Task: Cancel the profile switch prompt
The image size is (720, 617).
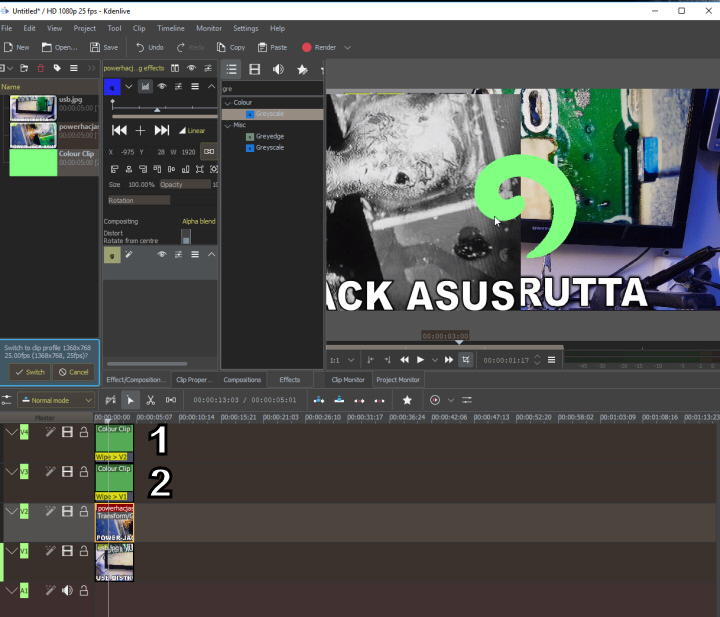Action: tap(73, 372)
